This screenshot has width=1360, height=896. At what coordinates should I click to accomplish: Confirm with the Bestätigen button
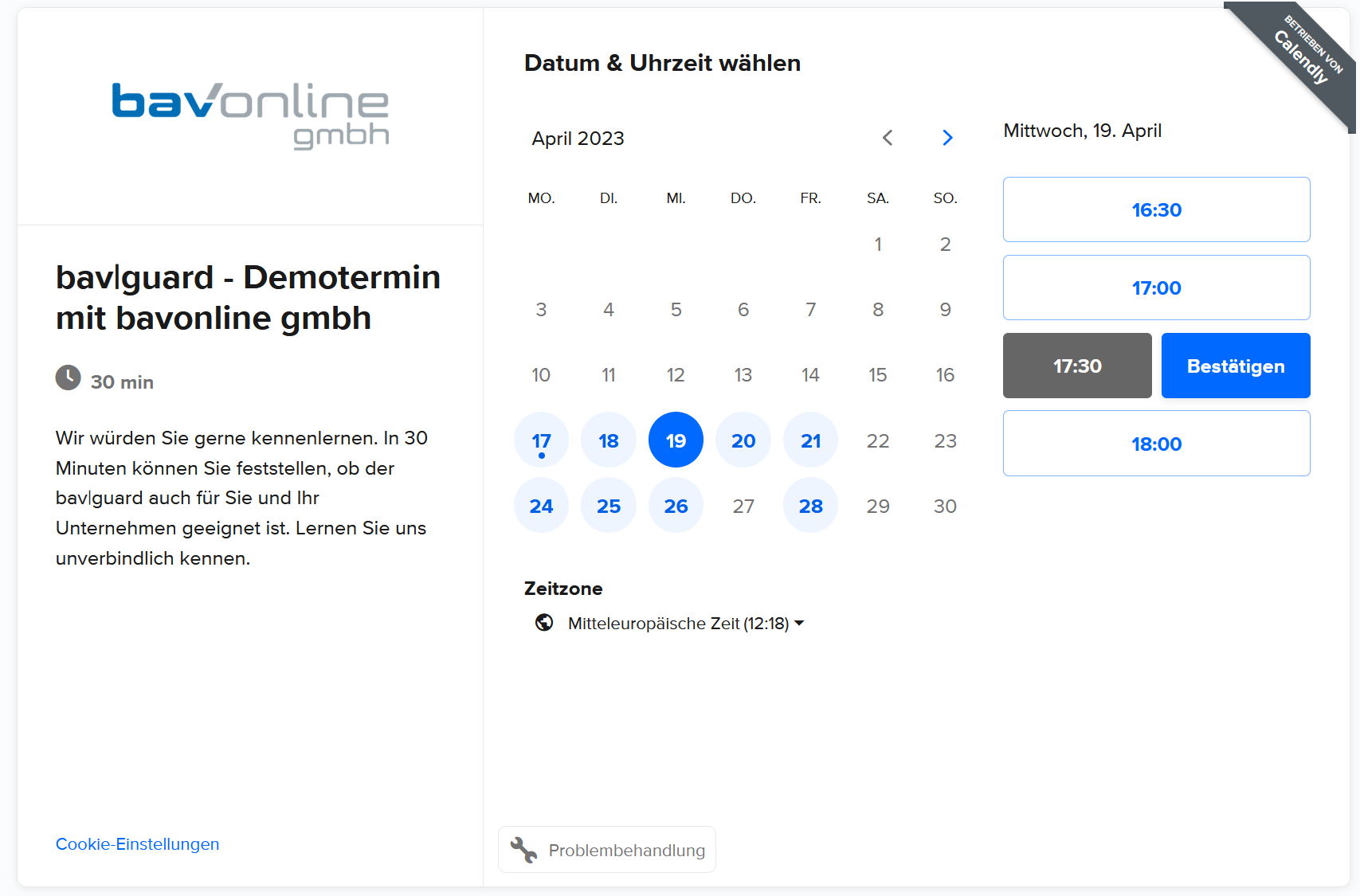coord(1236,366)
